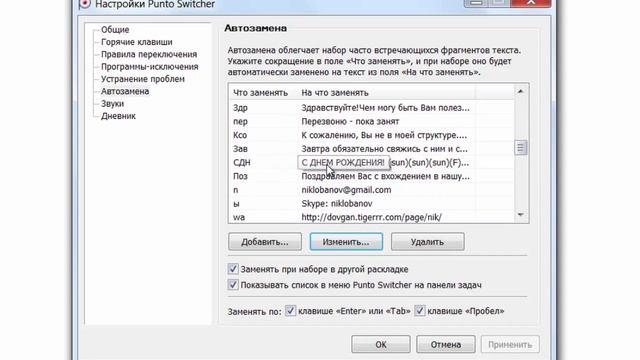The width and height of the screenshot is (640, 360).
Task: Click the autocorrect list scrollbar thumb
Action: click(x=520, y=148)
